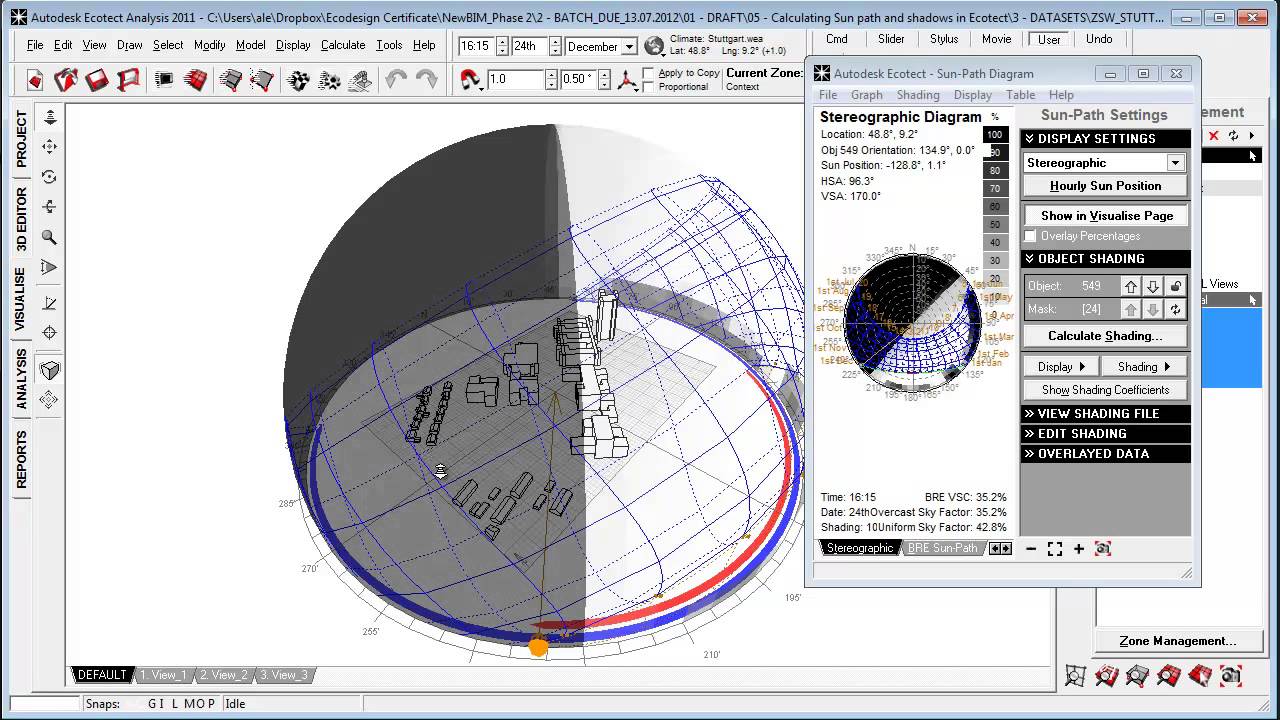Click the Undo arrow in main toolbar

click(396, 80)
